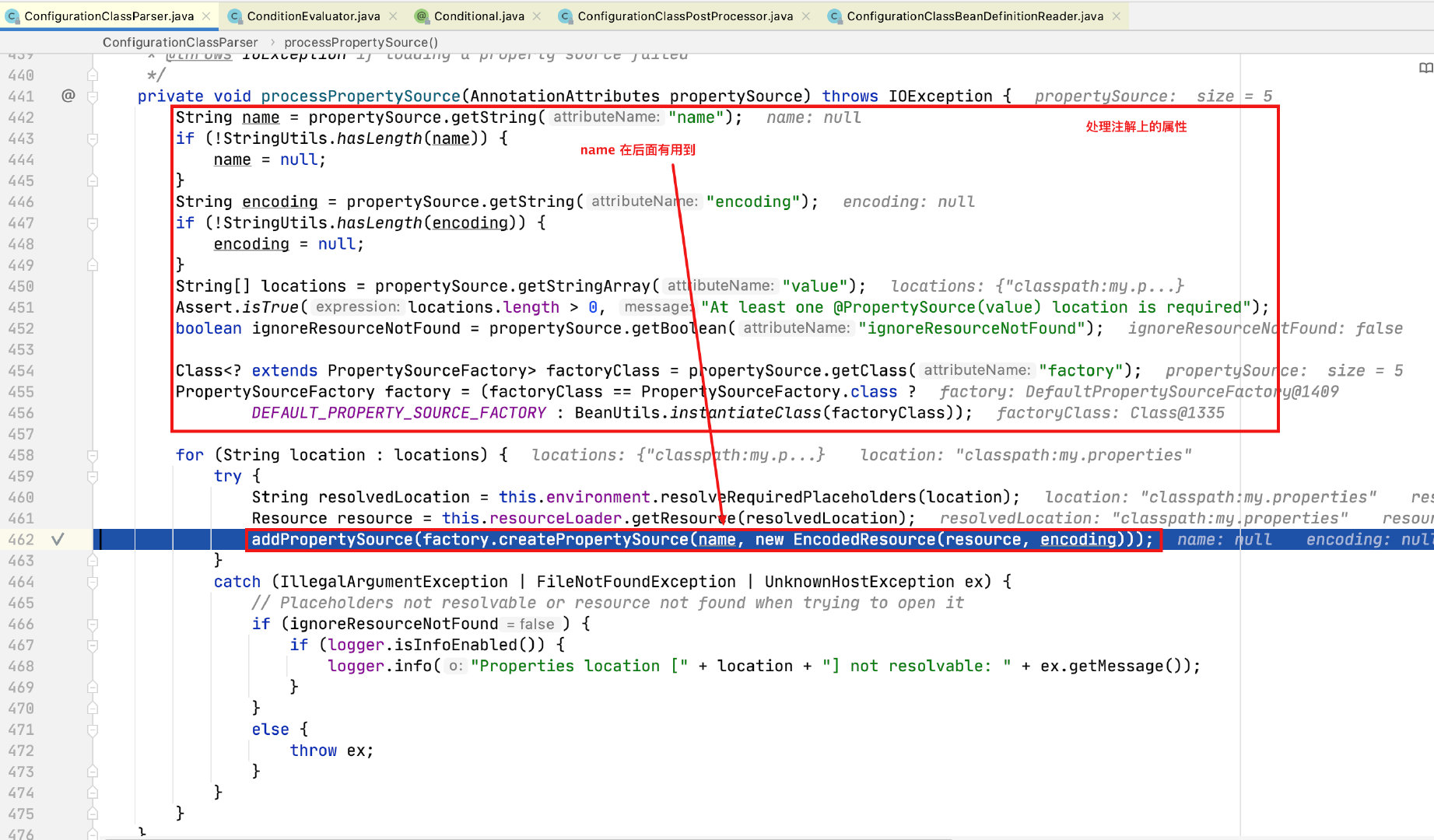This screenshot has width=1434, height=840.
Task: Click DEFAULT_PROPERTY_SOURCE_FACTORY constant
Action: click(398, 413)
